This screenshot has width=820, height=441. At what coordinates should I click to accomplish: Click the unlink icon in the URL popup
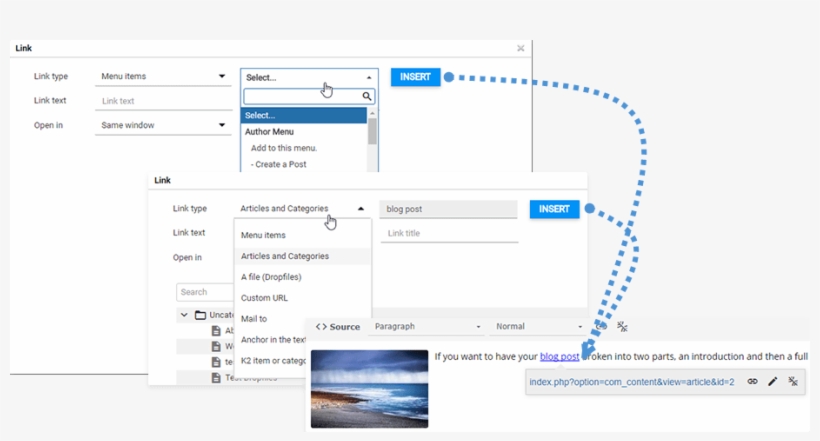tap(793, 381)
